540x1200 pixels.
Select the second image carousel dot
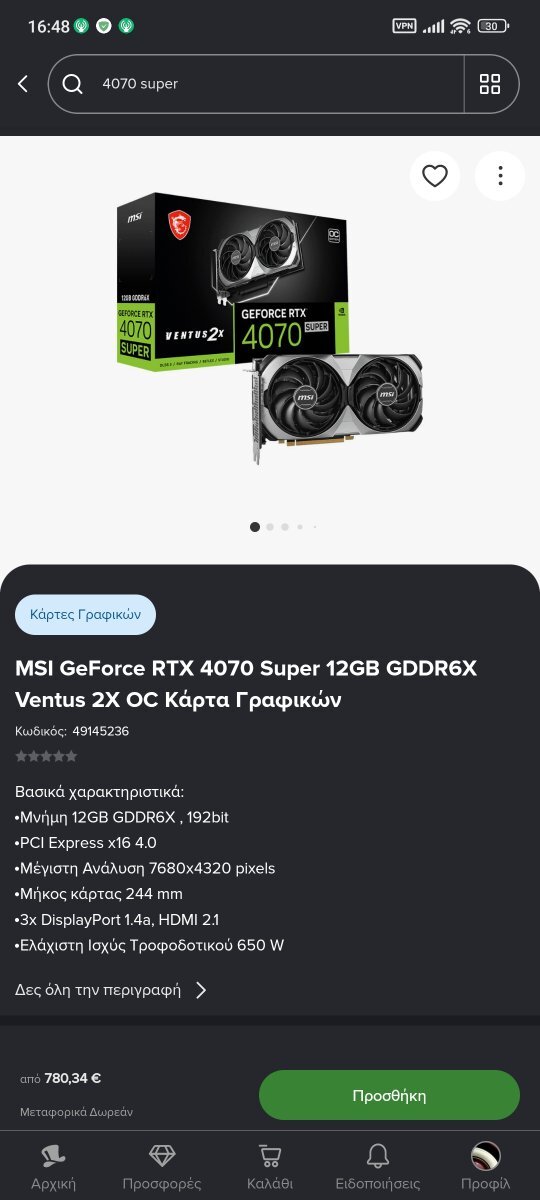click(270, 527)
